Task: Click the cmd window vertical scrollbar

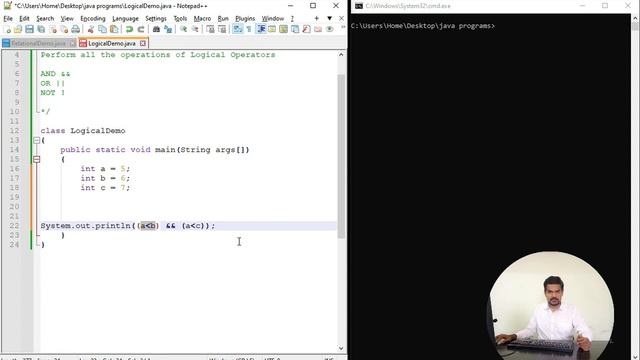Action: pos(635,187)
